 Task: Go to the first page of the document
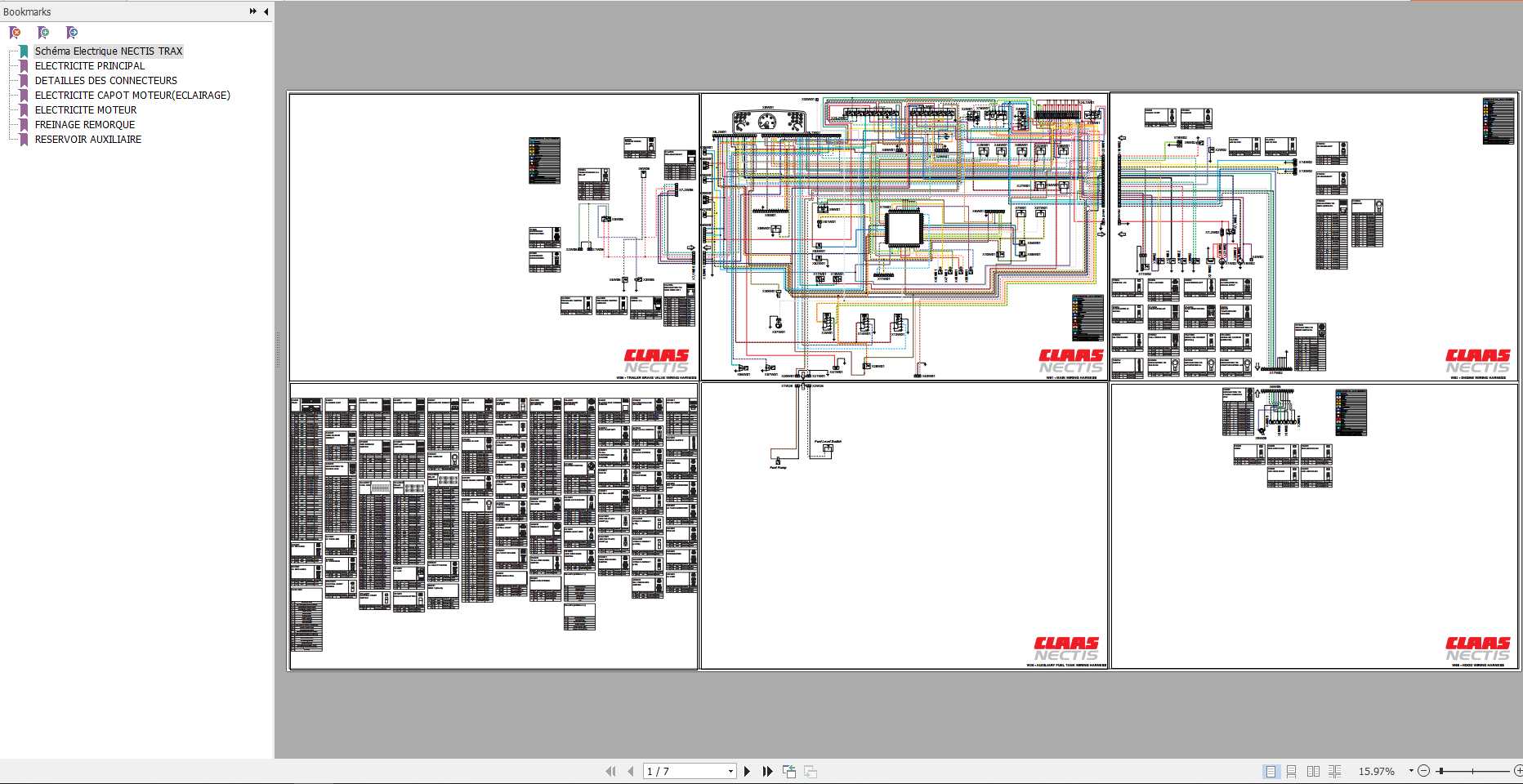610,771
